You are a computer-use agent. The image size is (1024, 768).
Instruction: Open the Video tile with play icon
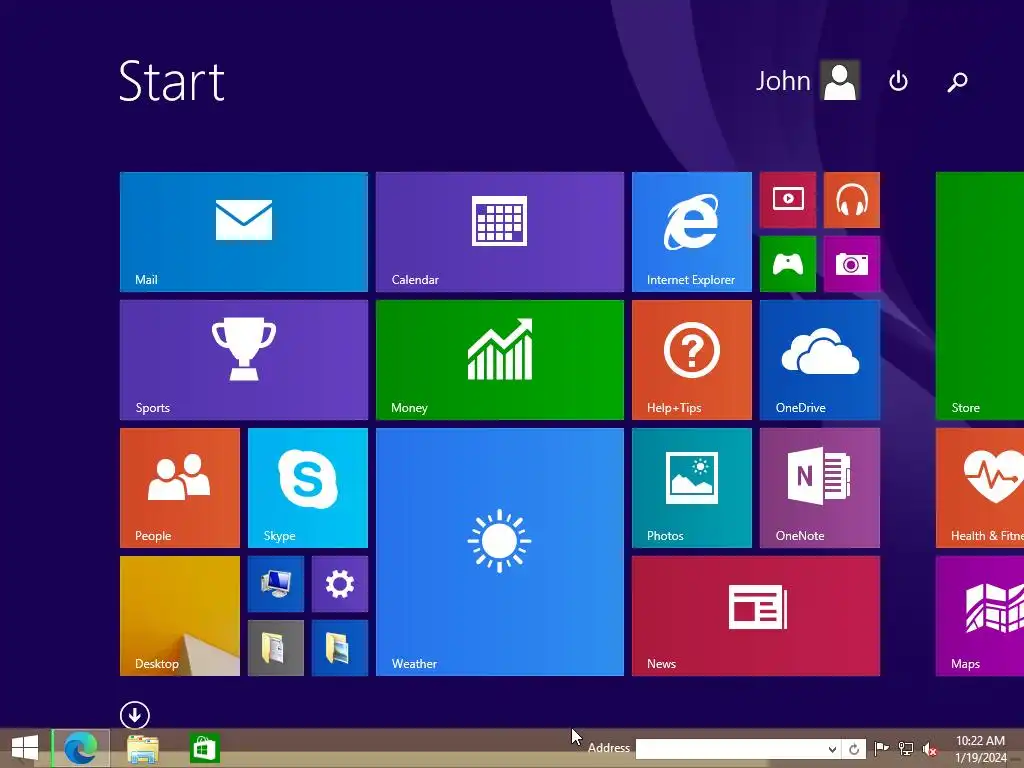tap(788, 200)
